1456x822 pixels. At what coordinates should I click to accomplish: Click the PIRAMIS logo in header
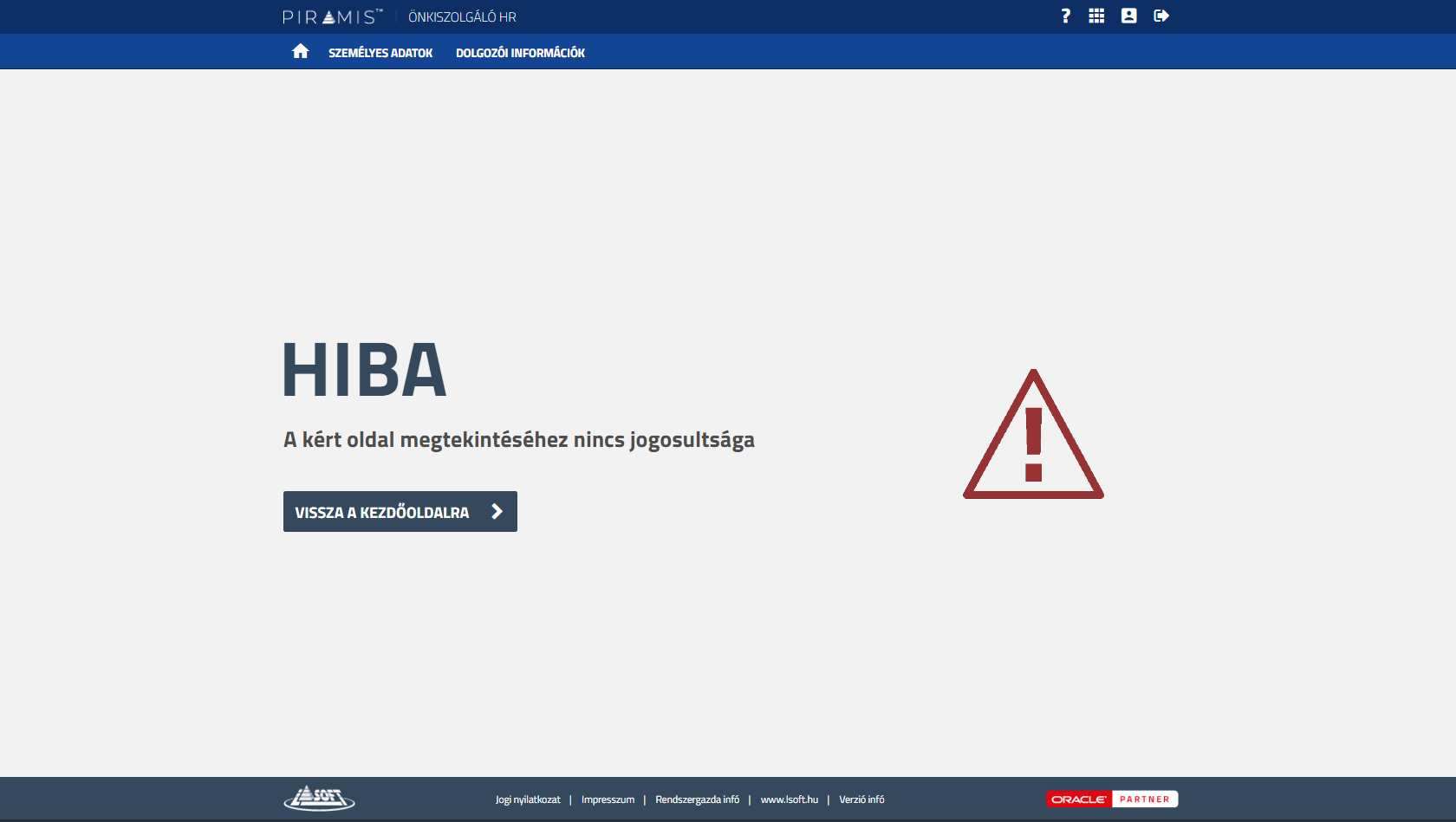tap(332, 17)
